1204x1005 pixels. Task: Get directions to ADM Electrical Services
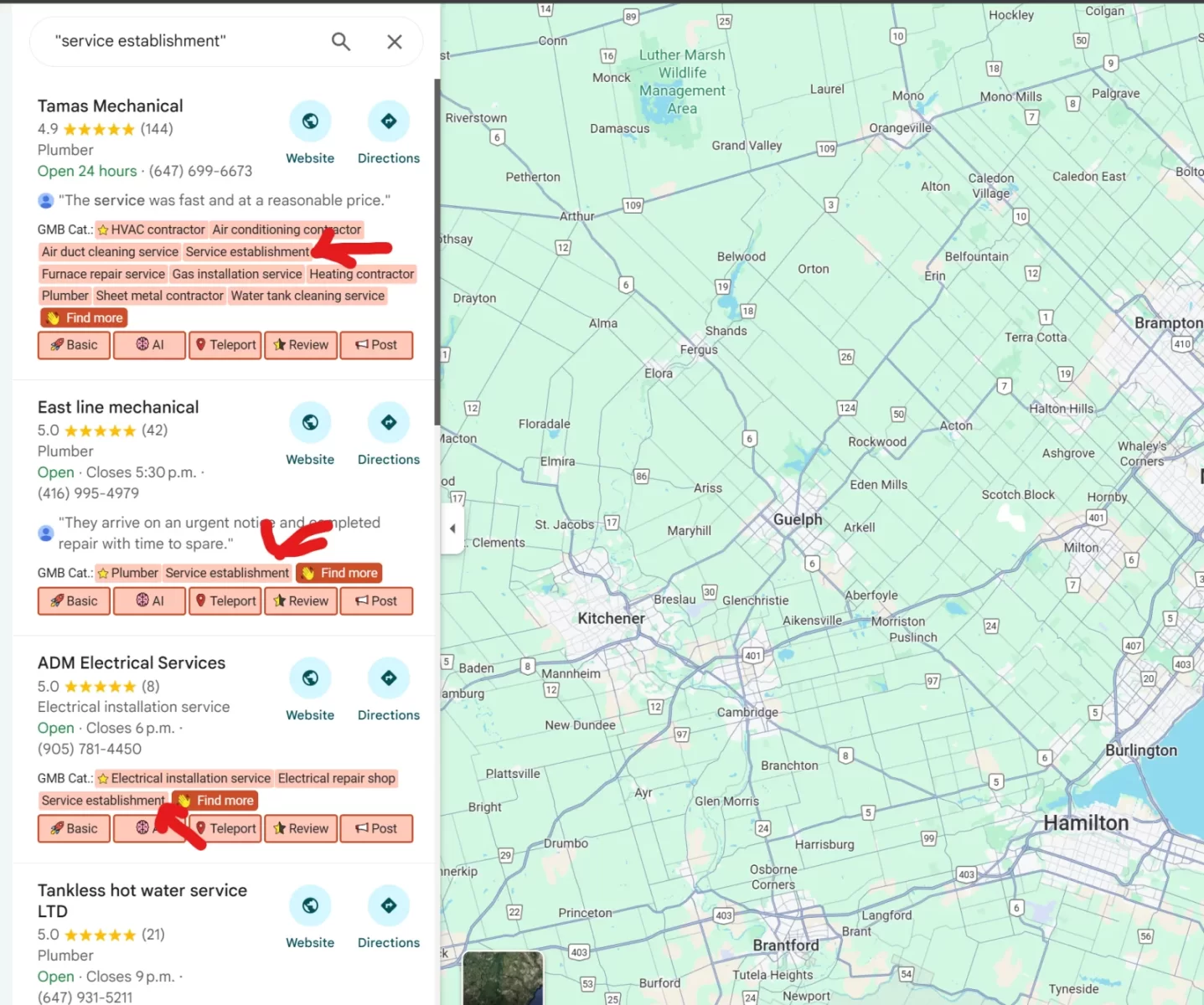[389, 678]
